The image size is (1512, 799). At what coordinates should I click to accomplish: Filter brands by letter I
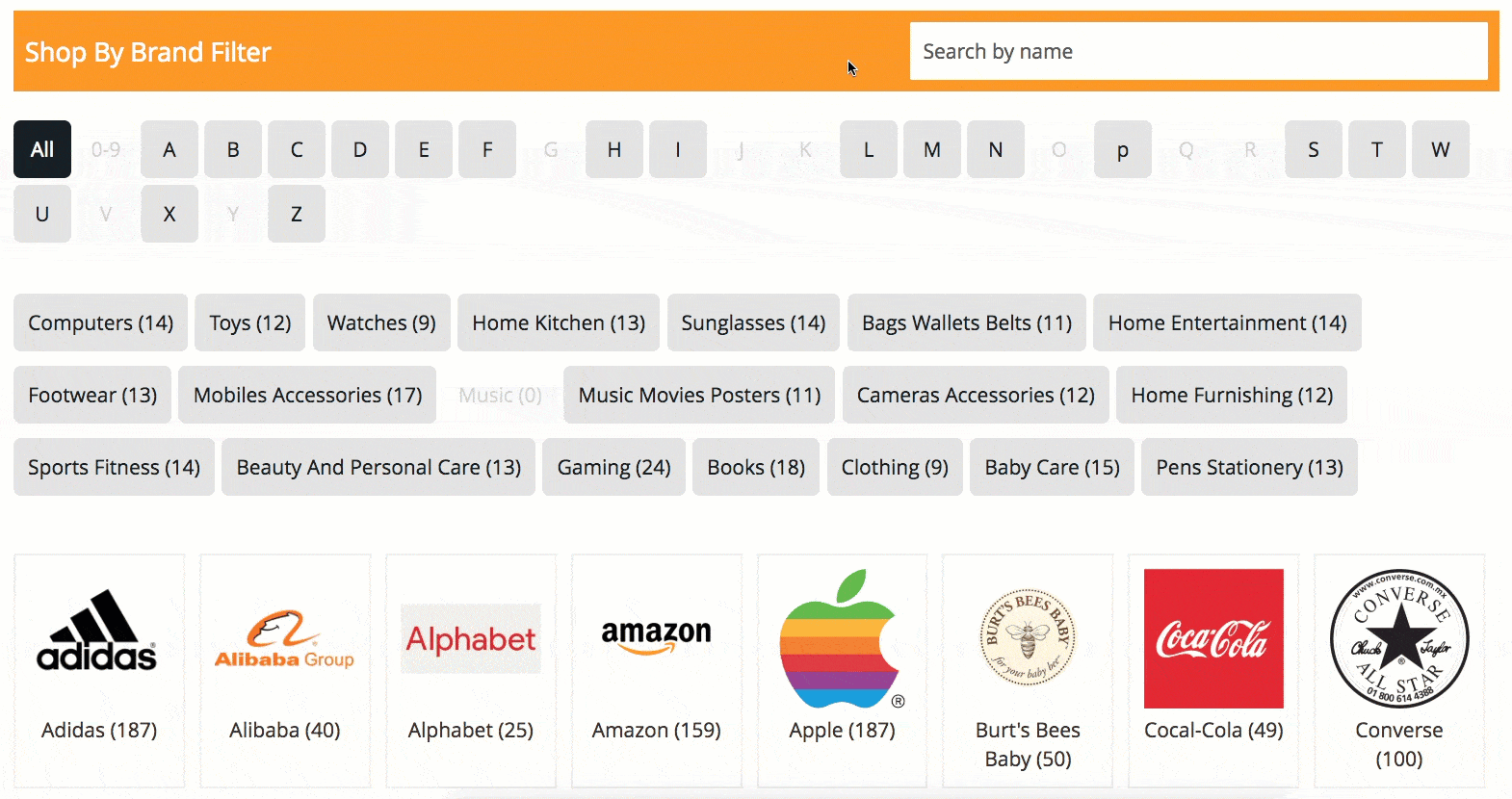click(678, 149)
